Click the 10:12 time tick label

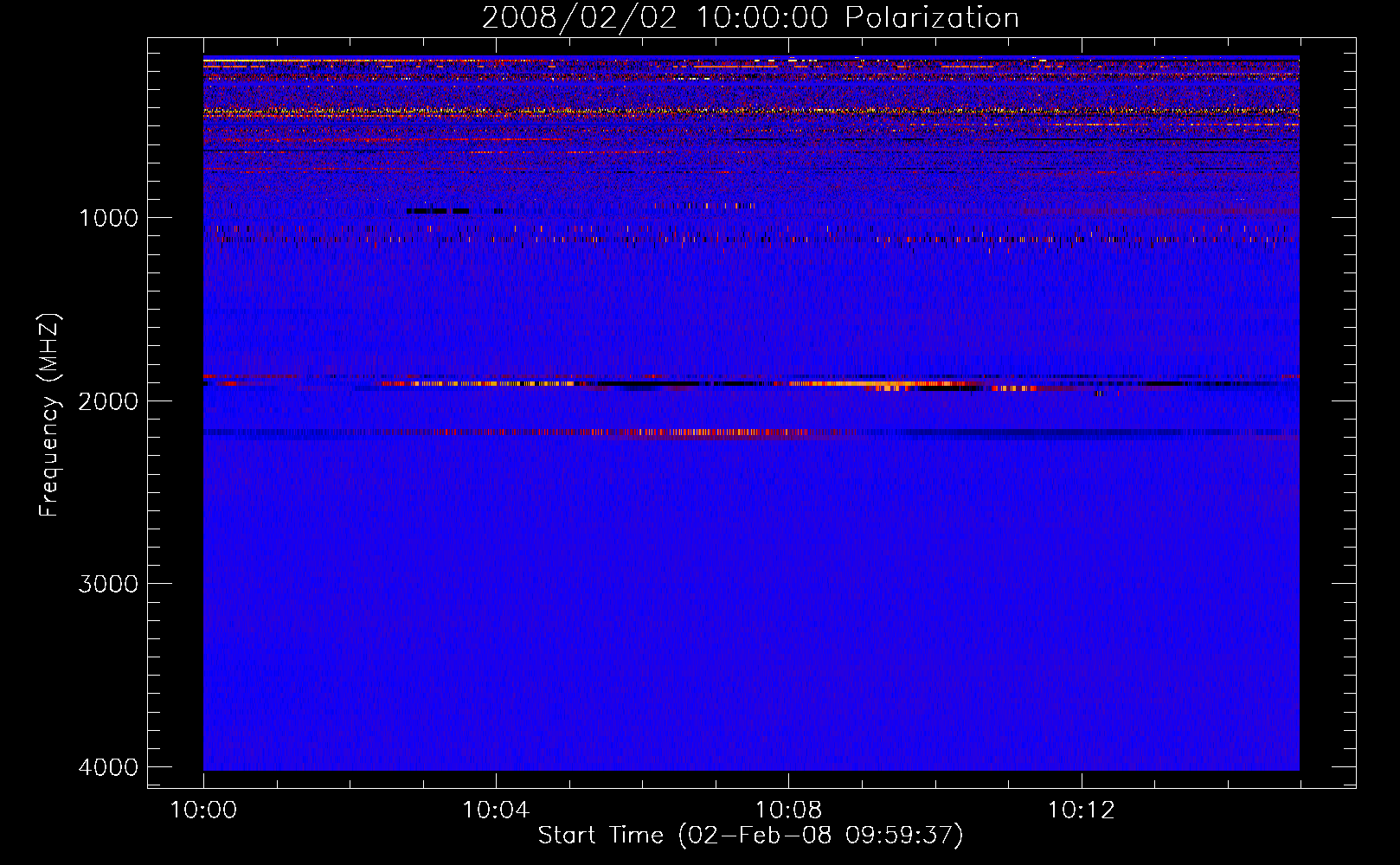(x=1081, y=811)
